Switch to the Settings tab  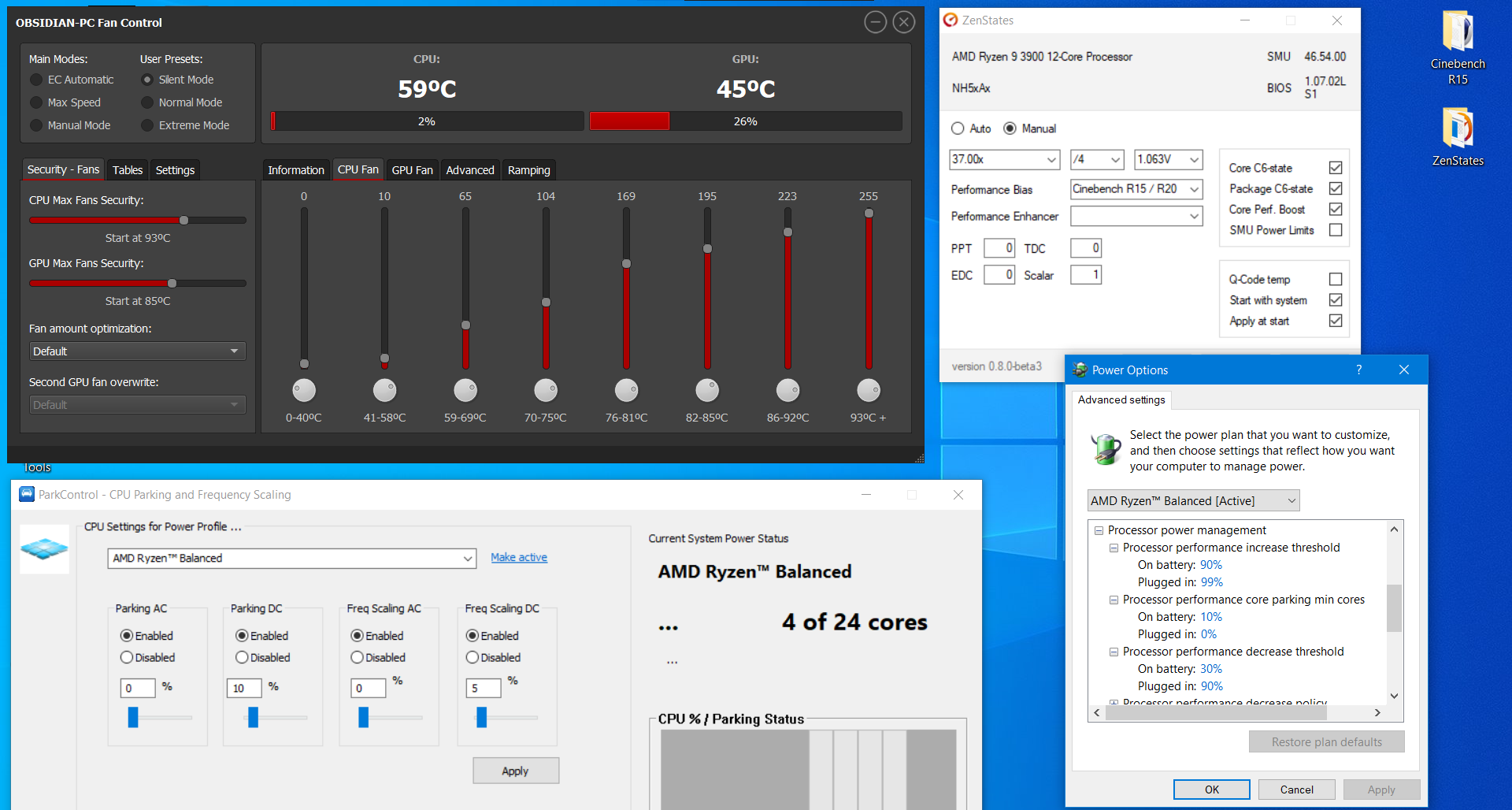(x=175, y=170)
